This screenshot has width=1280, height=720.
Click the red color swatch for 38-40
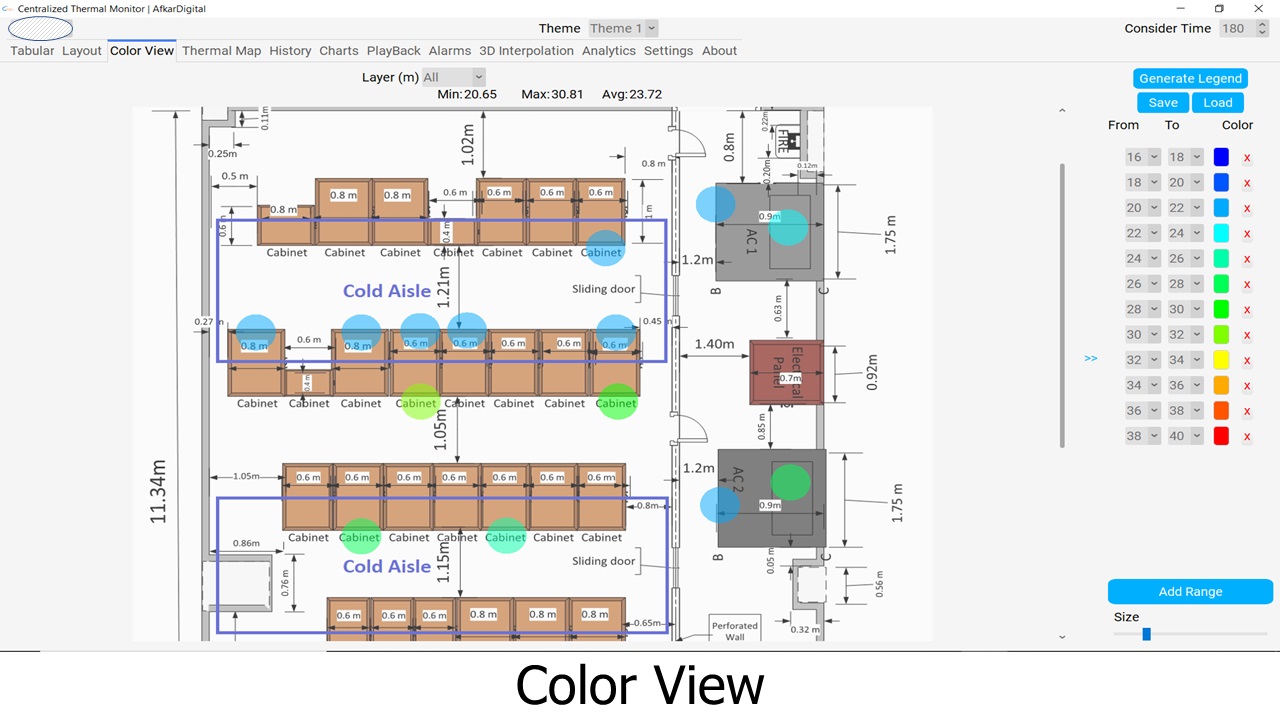point(1221,436)
